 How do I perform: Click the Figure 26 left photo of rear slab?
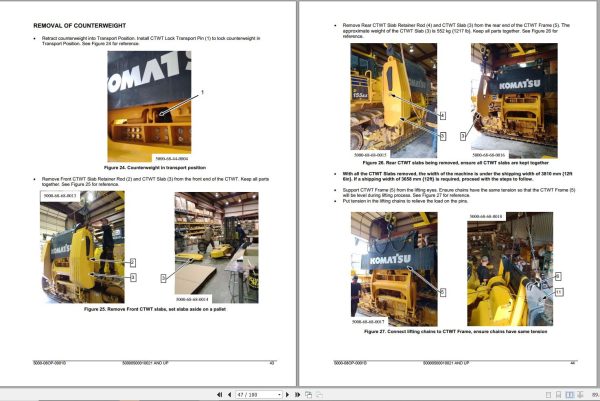click(394, 101)
